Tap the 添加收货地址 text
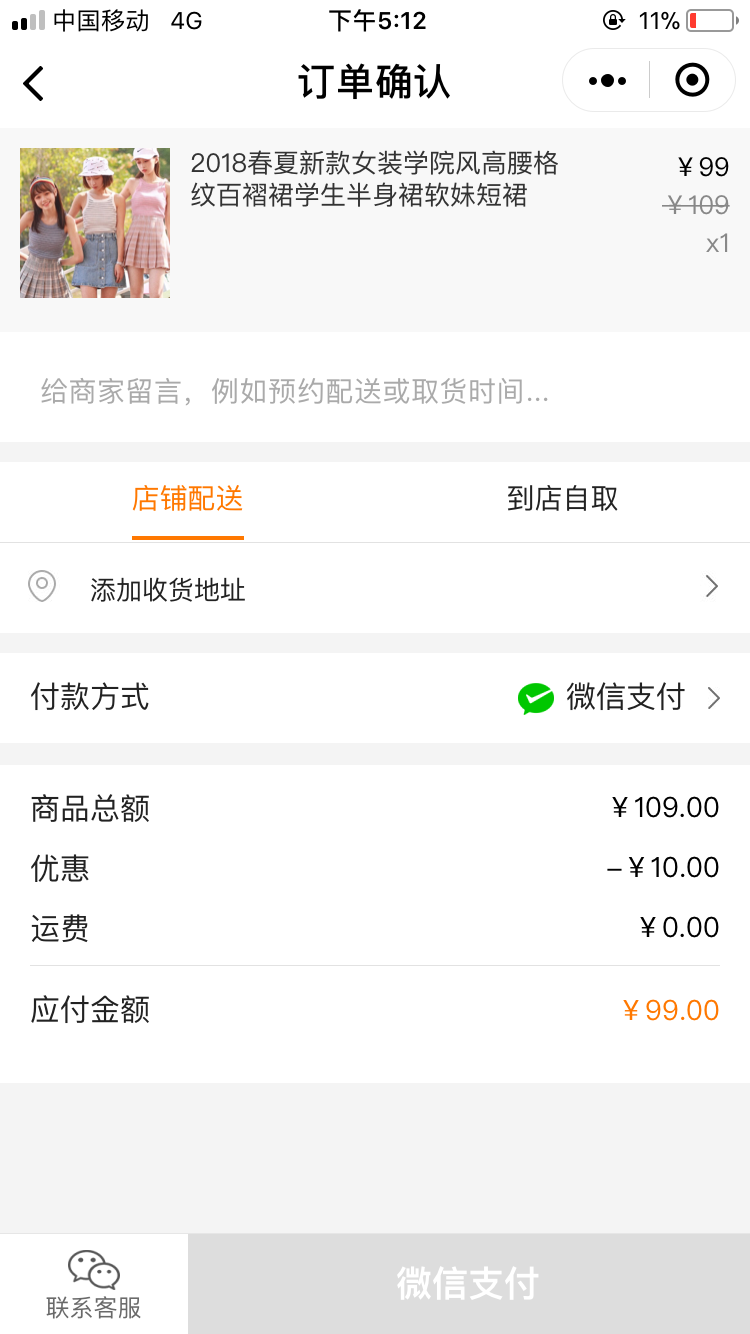750x1334 pixels. coord(168,590)
